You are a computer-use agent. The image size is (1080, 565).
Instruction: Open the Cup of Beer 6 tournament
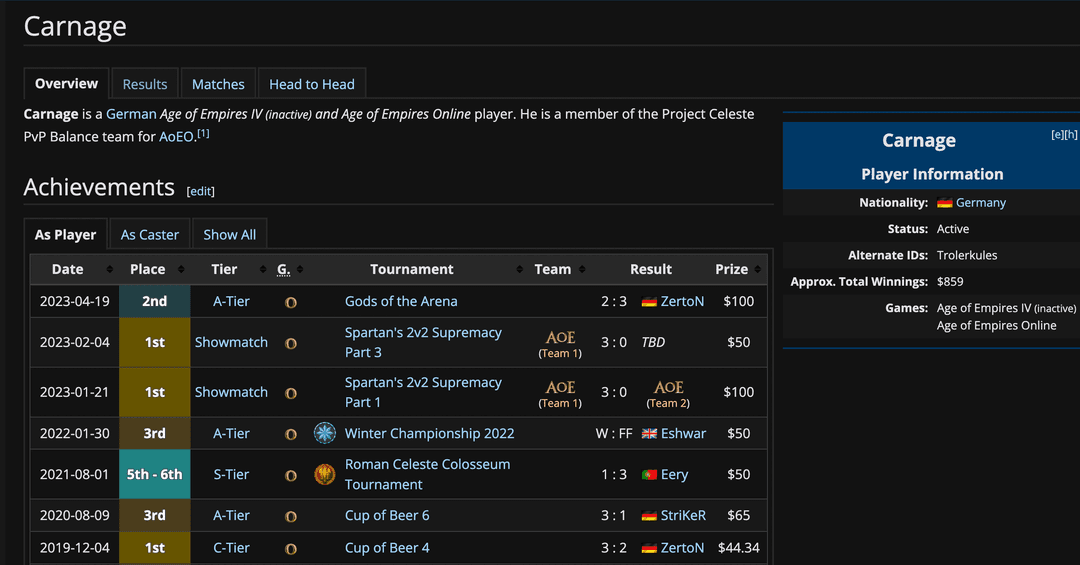coord(386,515)
